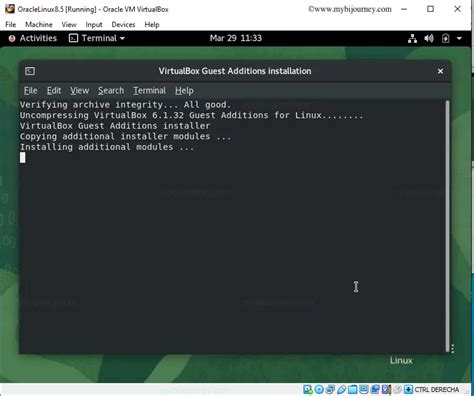Click the USB devices status icon
The height and width of the screenshot is (396, 474).
tap(342, 389)
